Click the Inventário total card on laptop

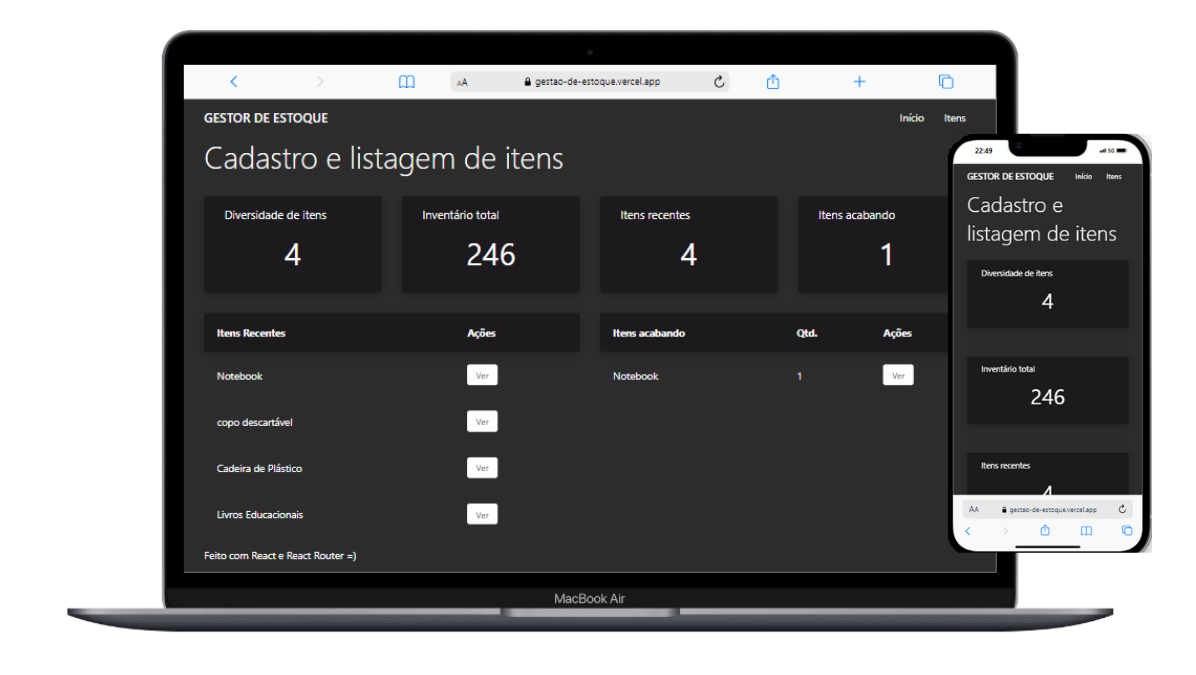click(x=490, y=244)
